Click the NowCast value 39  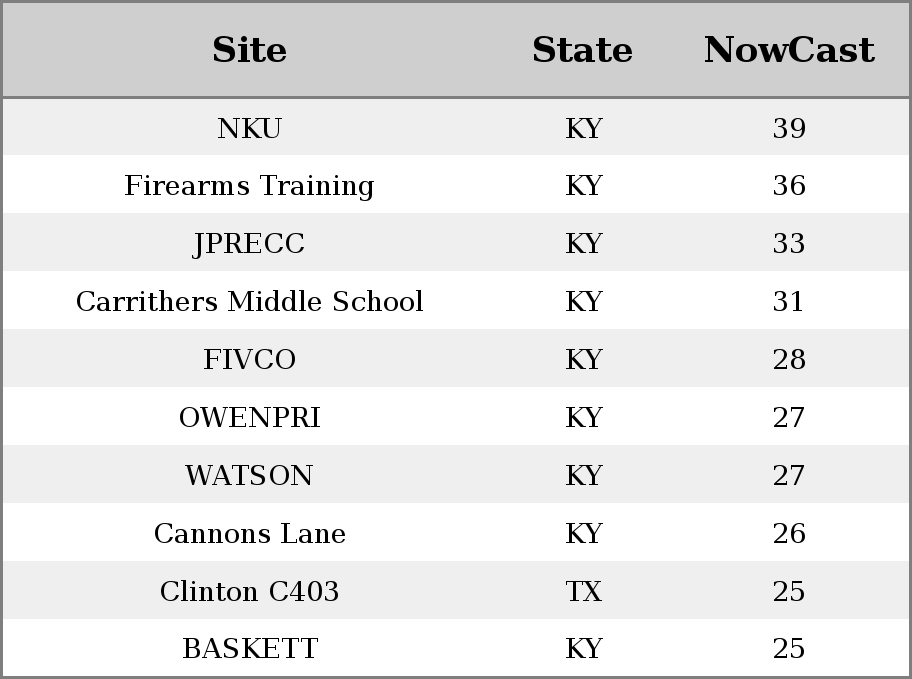pos(789,128)
